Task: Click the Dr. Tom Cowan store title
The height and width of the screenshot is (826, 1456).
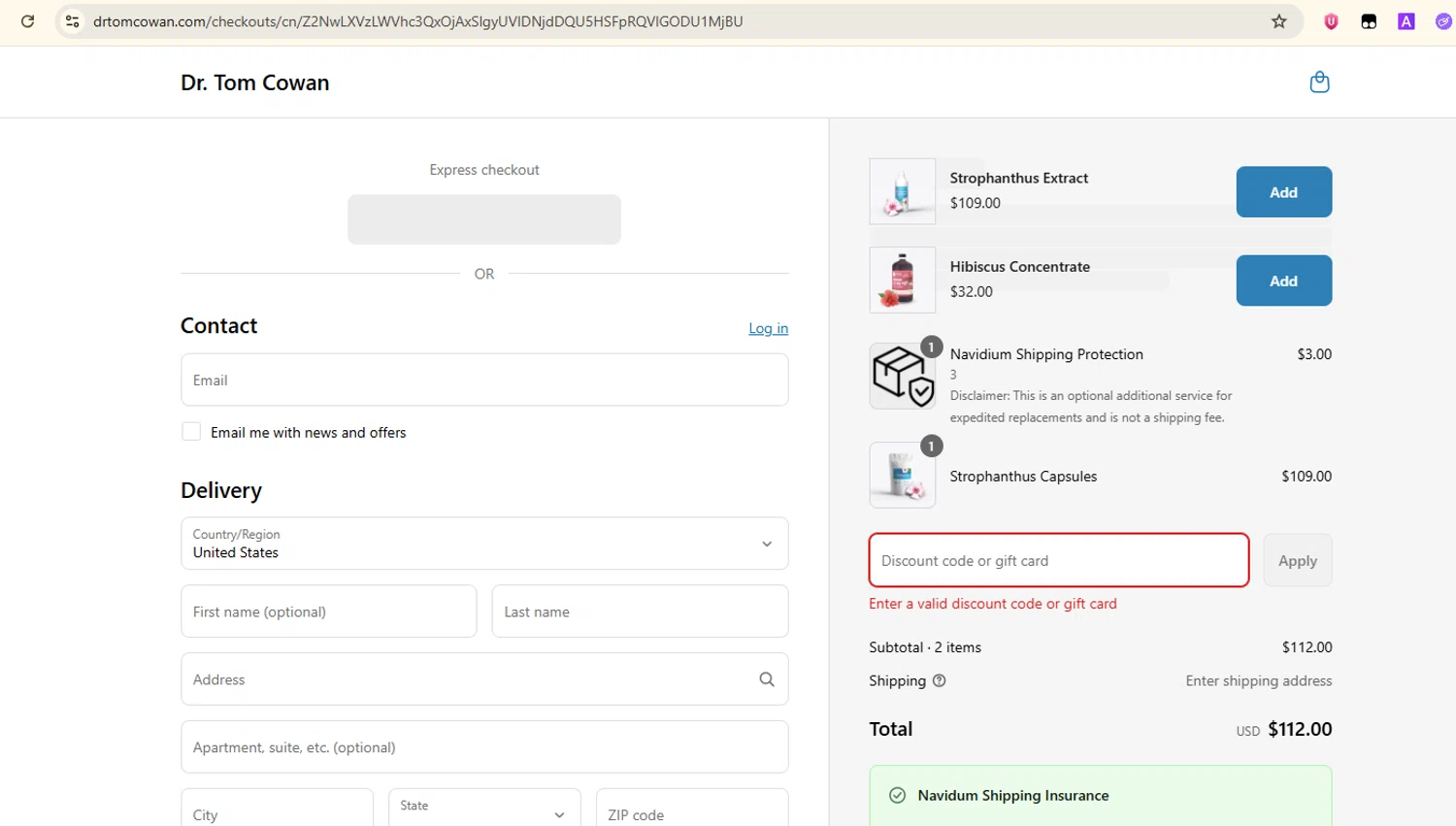Action: (255, 83)
